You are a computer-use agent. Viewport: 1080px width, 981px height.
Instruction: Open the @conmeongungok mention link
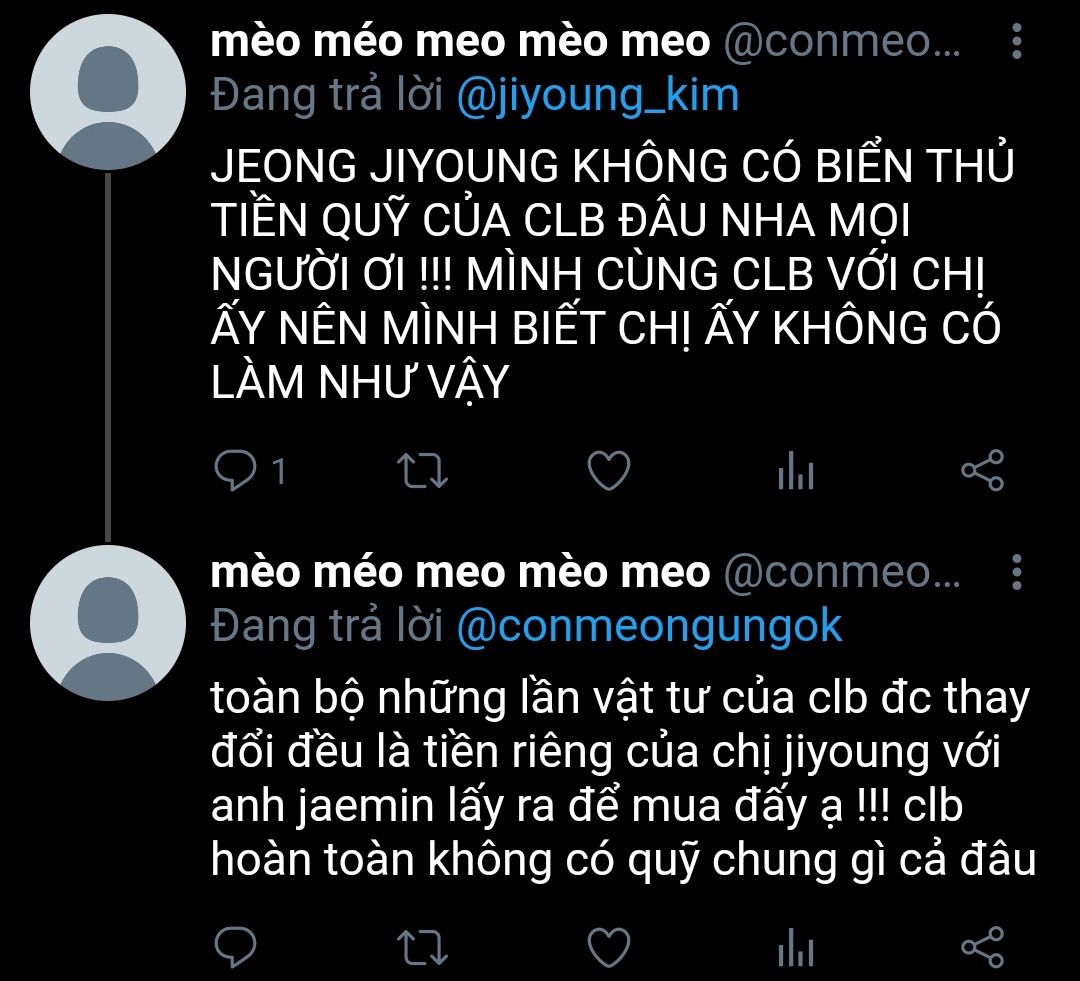point(650,626)
